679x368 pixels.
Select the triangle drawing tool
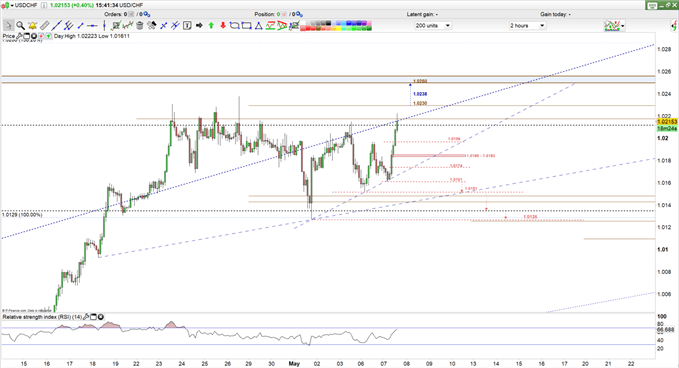(x=259, y=26)
